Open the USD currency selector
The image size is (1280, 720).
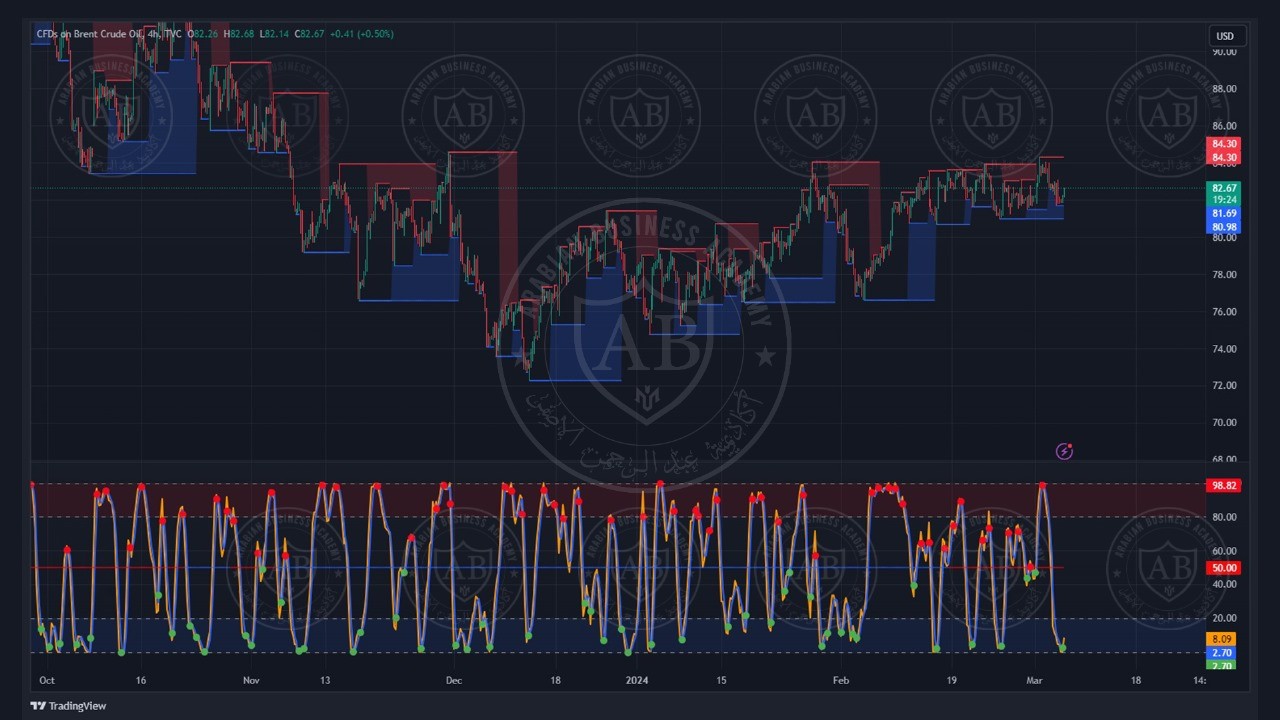1225,36
